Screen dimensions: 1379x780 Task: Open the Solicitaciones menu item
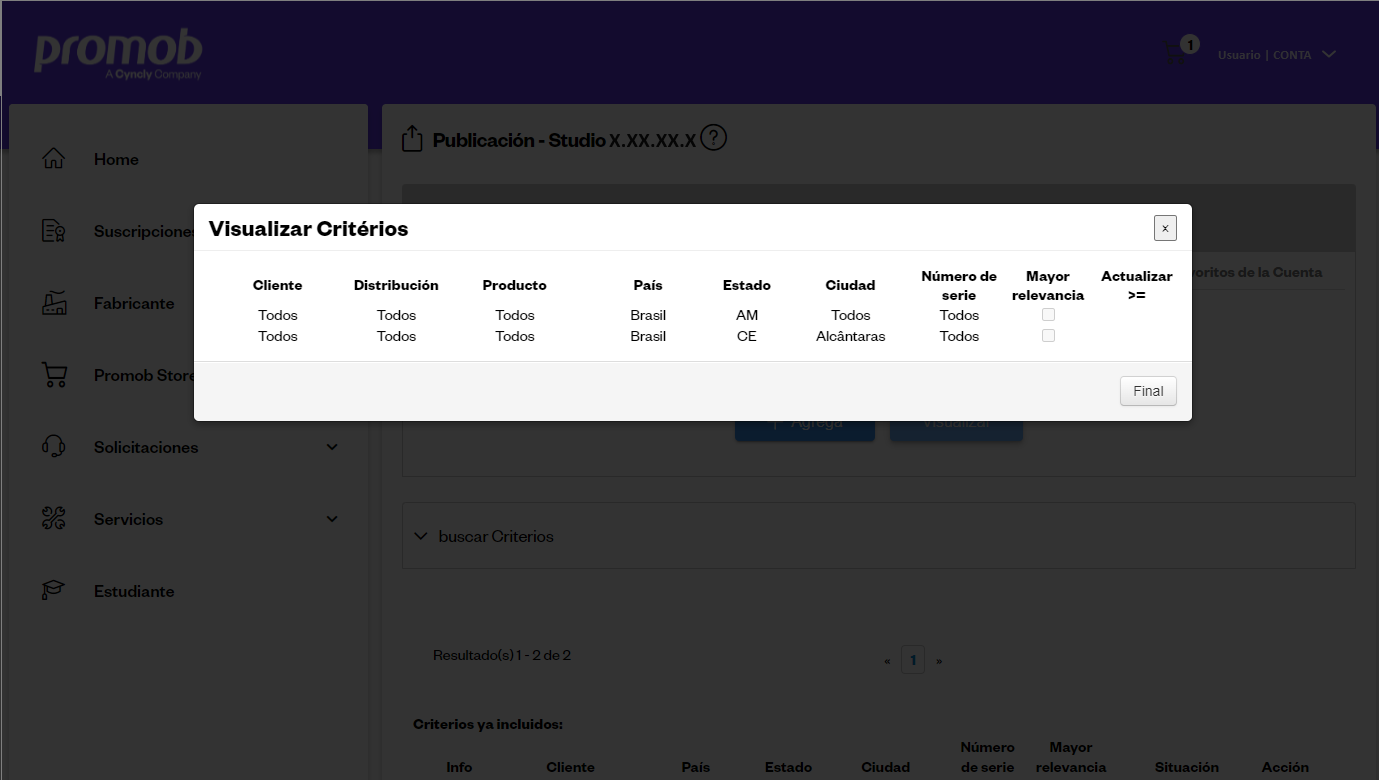pos(146,447)
